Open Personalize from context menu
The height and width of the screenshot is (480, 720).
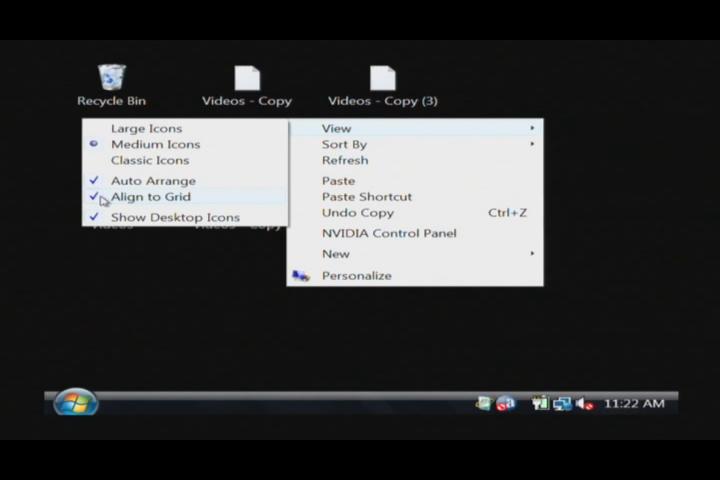(x=415, y=276)
